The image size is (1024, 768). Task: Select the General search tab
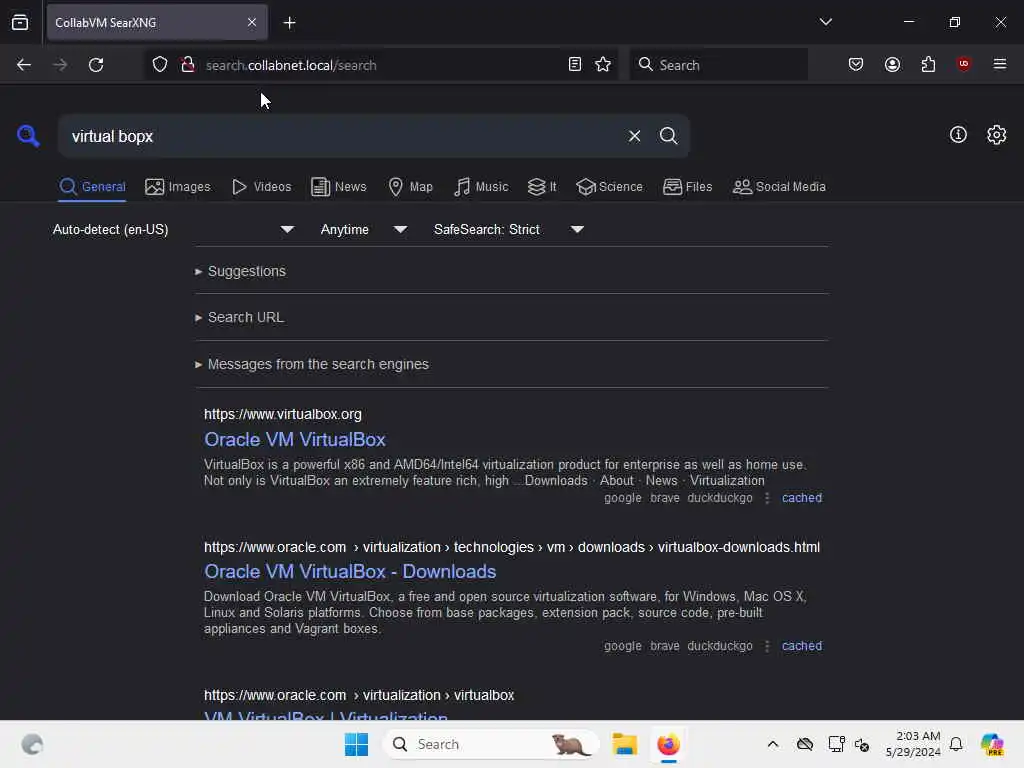pos(92,187)
